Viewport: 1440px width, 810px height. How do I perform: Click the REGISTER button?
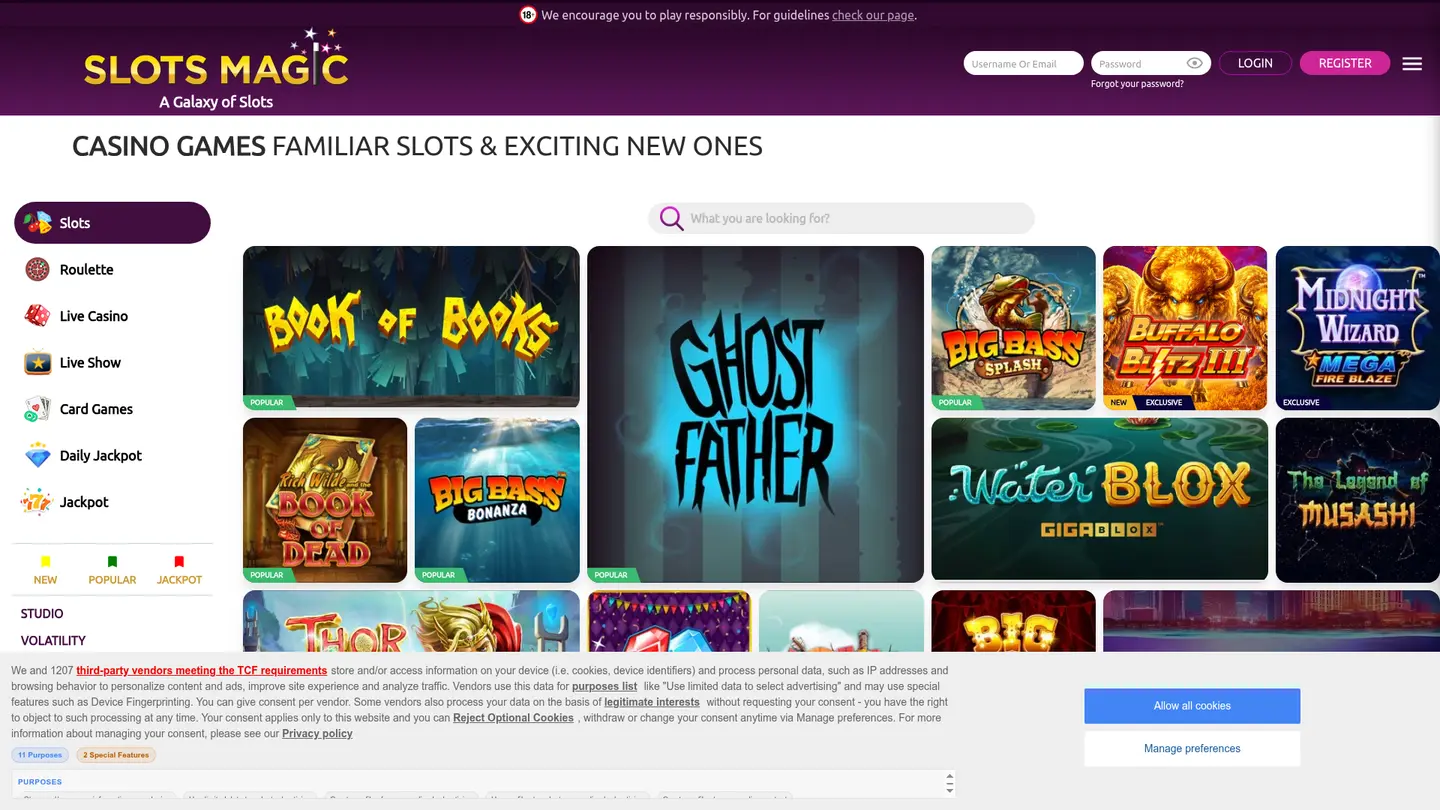click(x=1345, y=63)
